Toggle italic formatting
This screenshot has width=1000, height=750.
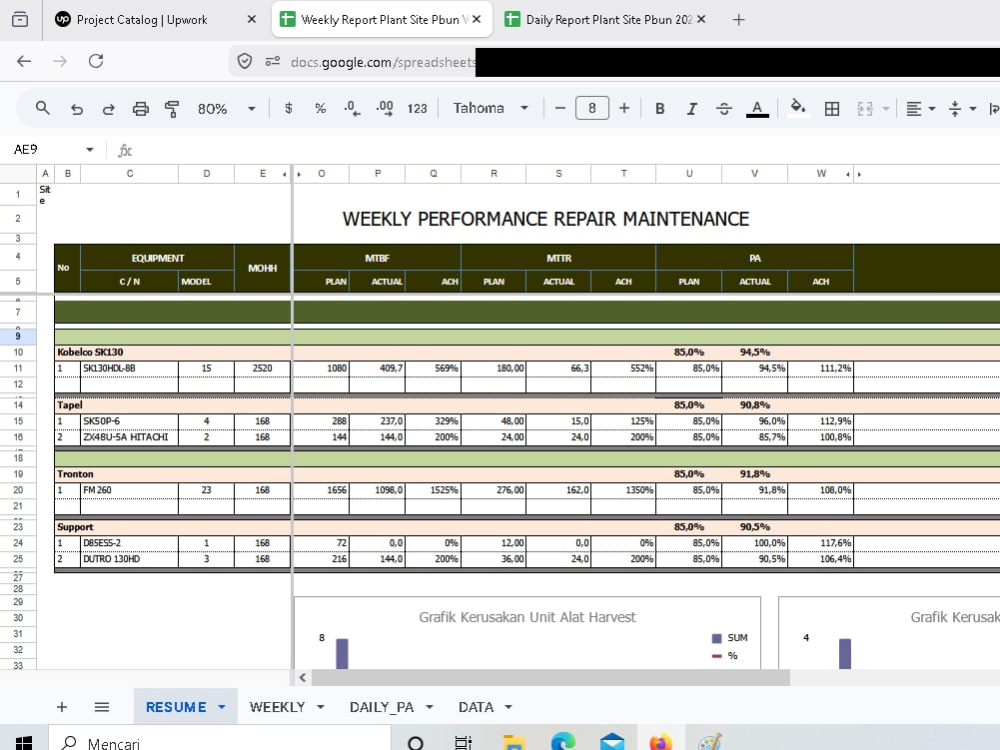(x=692, y=109)
